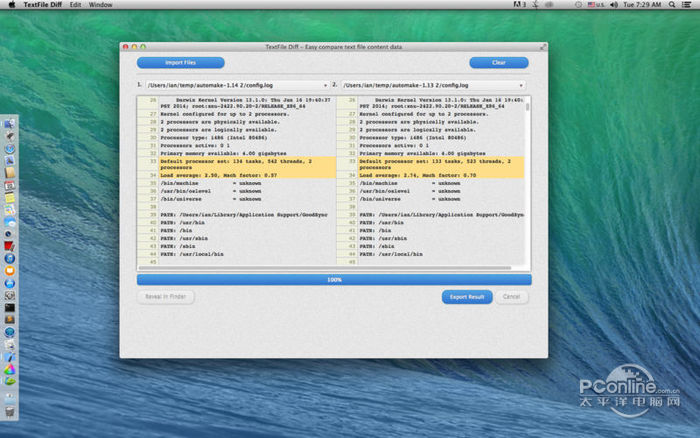
Task: Click the menu bar clock Tue 7:29 AM
Action: click(642, 4)
